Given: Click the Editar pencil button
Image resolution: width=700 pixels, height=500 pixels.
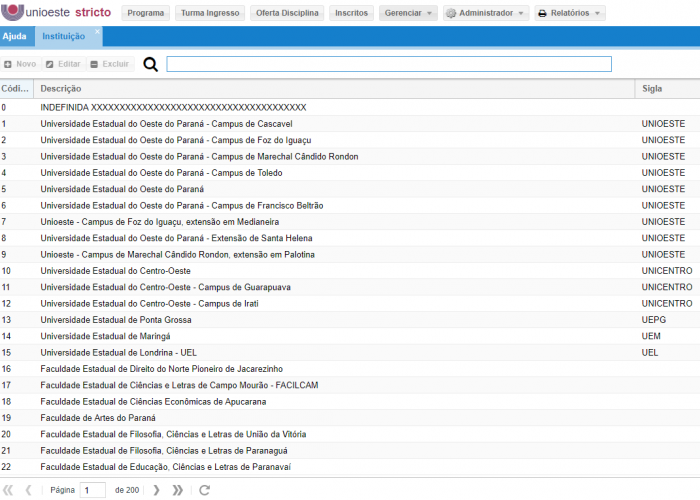Looking at the screenshot, I should 63,64.
